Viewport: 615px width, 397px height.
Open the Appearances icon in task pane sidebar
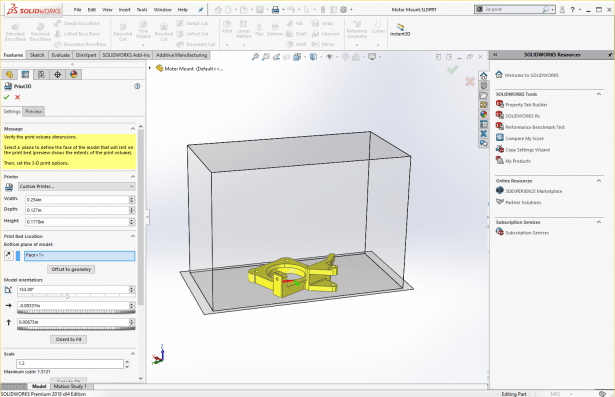click(484, 114)
